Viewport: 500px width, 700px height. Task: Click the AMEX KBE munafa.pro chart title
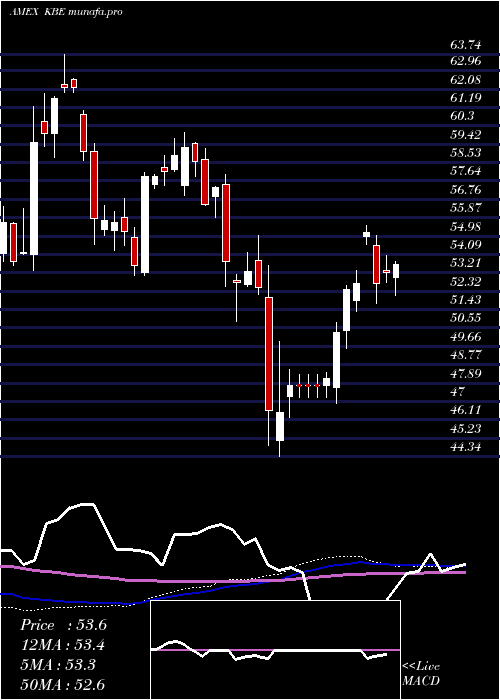tap(66, 12)
